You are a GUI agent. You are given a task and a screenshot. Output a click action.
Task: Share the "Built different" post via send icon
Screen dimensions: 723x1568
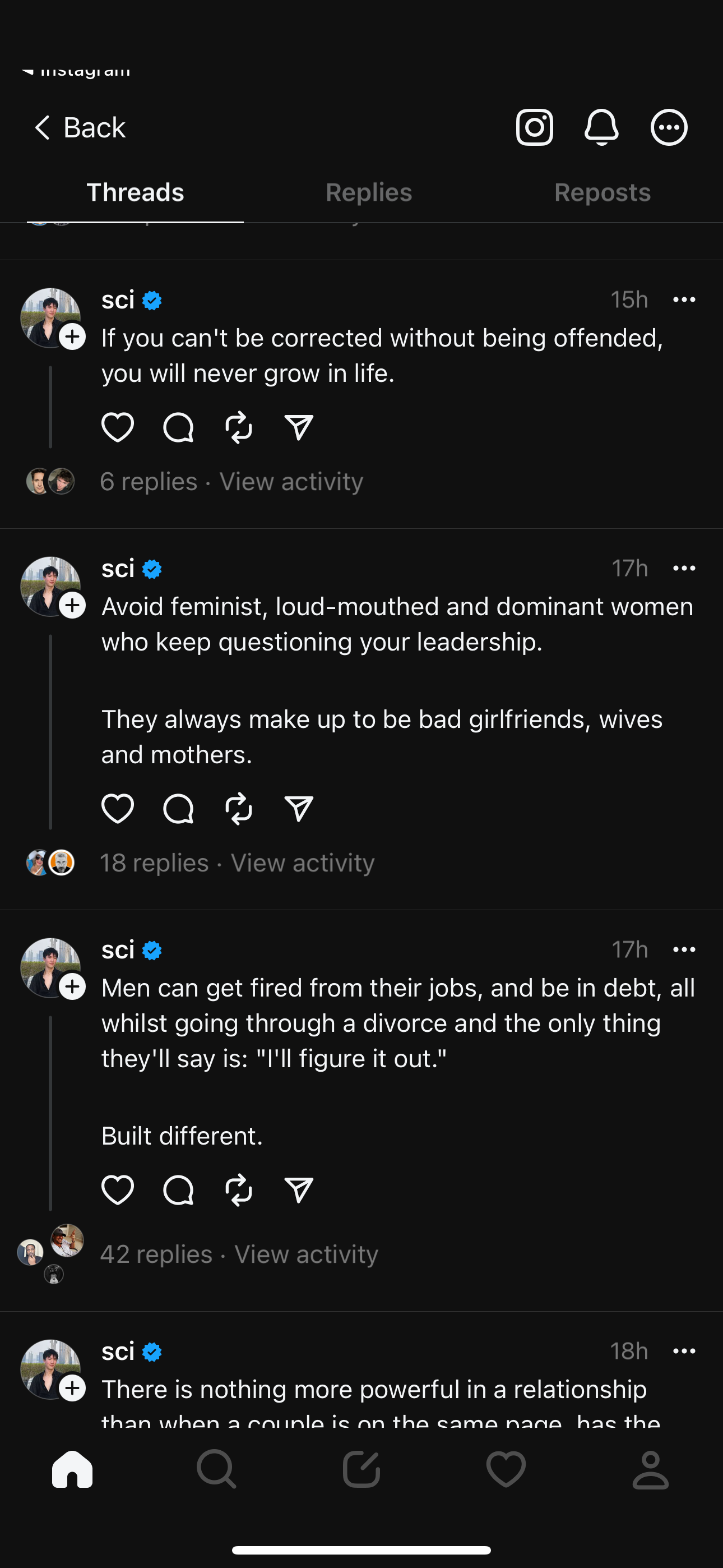(299, 1190)
